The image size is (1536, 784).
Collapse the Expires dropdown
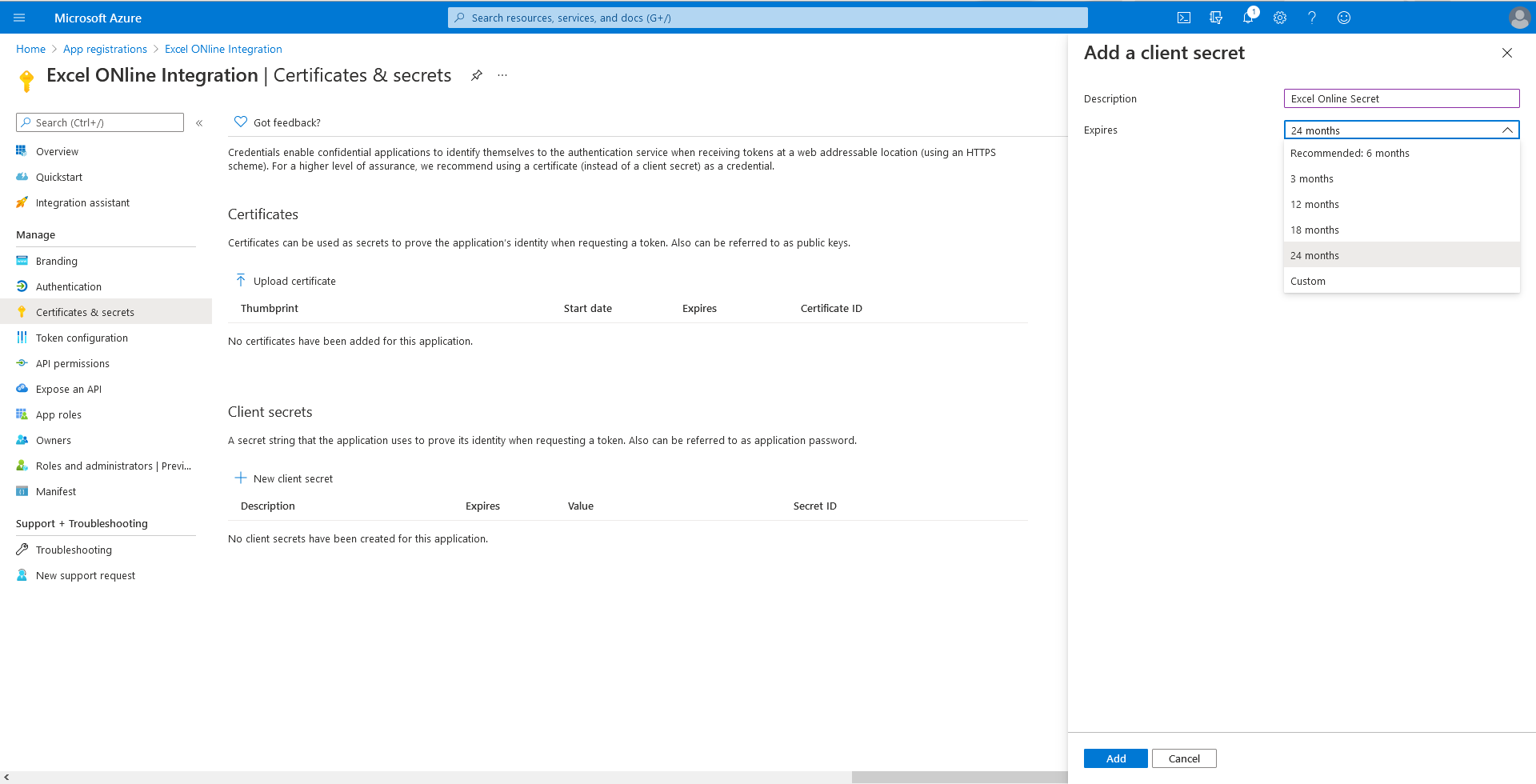[x=1506, y=130]
